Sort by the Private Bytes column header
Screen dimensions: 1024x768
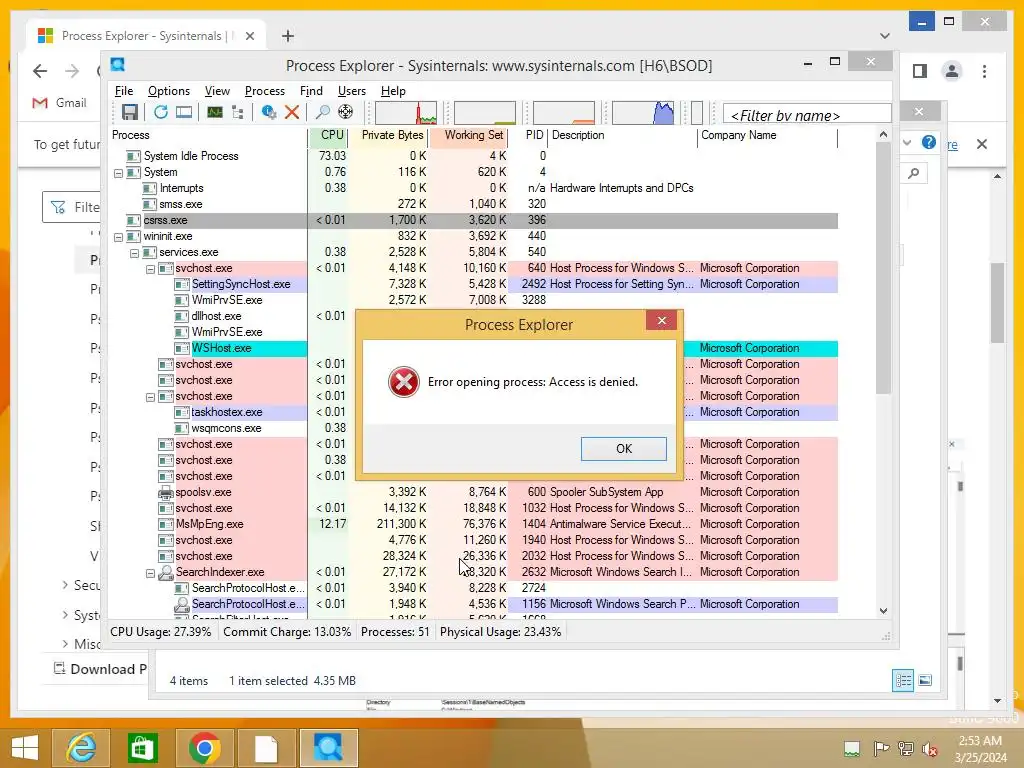(389, 135)
